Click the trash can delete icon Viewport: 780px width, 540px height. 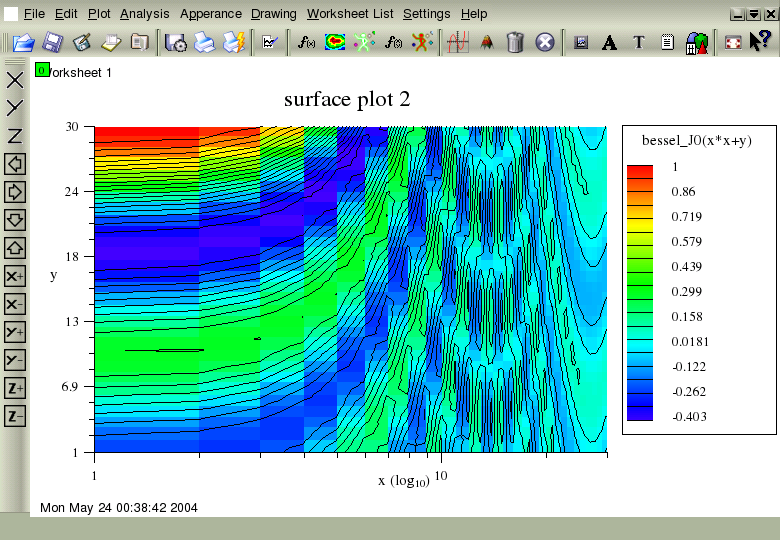(x=515, y=43)
